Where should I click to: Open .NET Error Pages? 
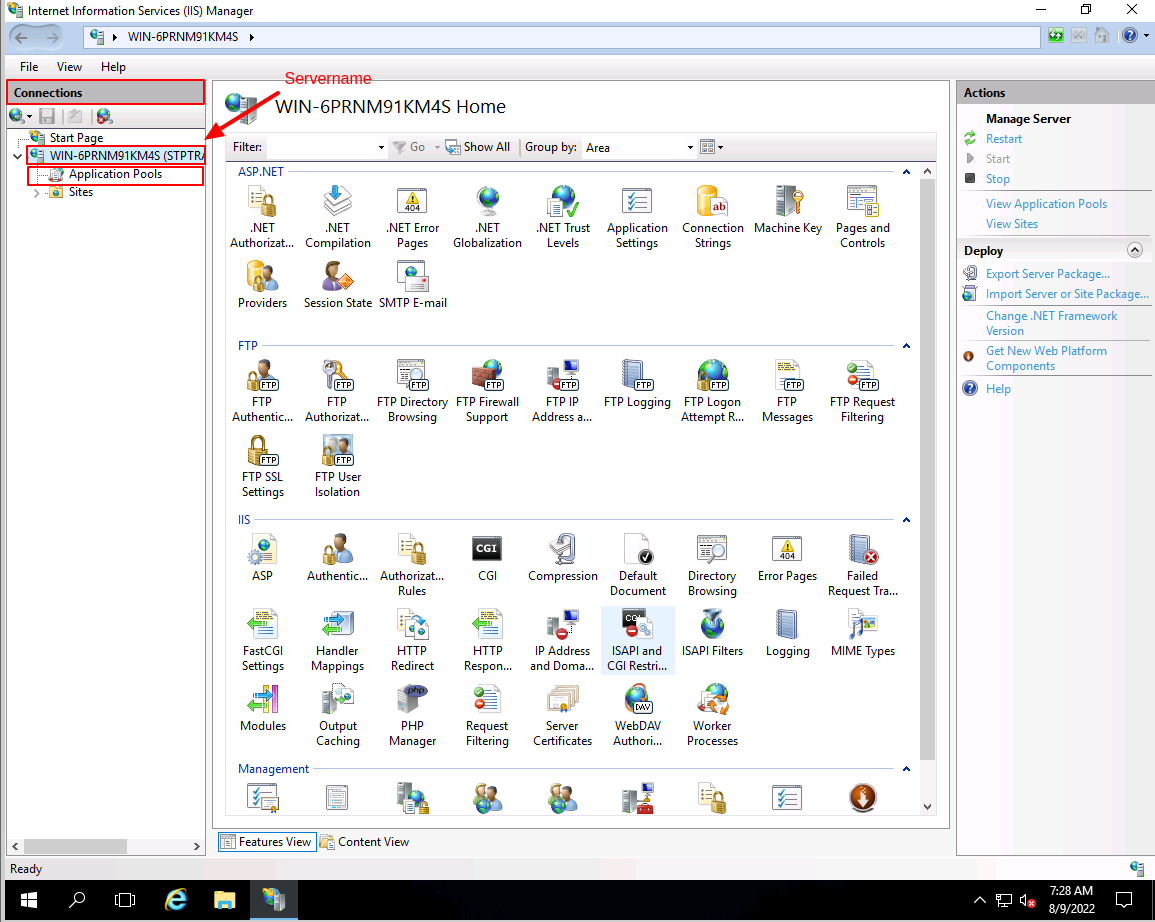point(412,217)
